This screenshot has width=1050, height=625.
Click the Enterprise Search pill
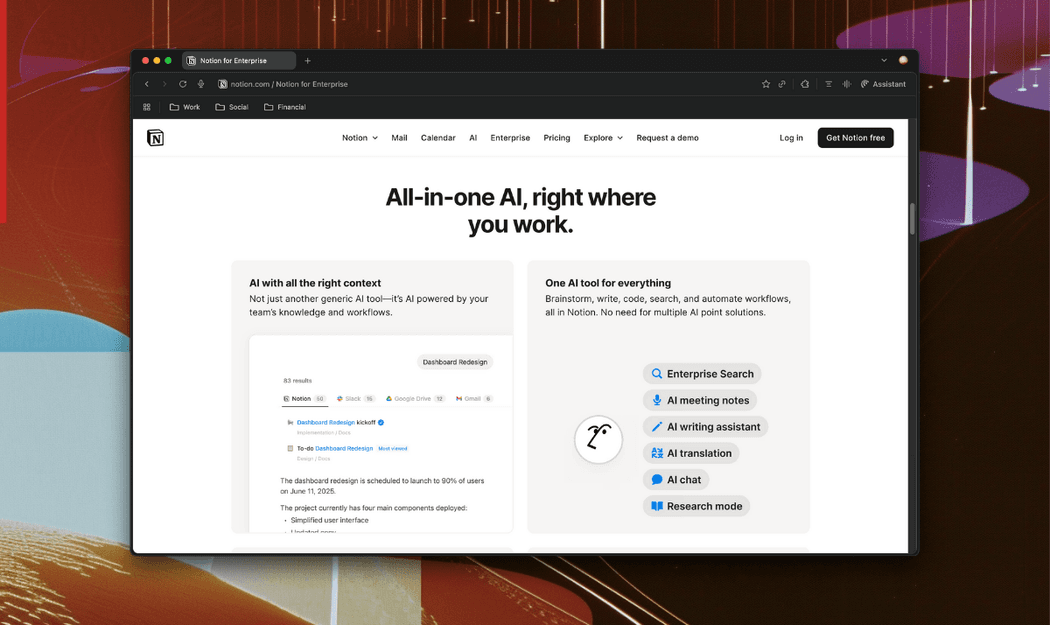point(702,374)
